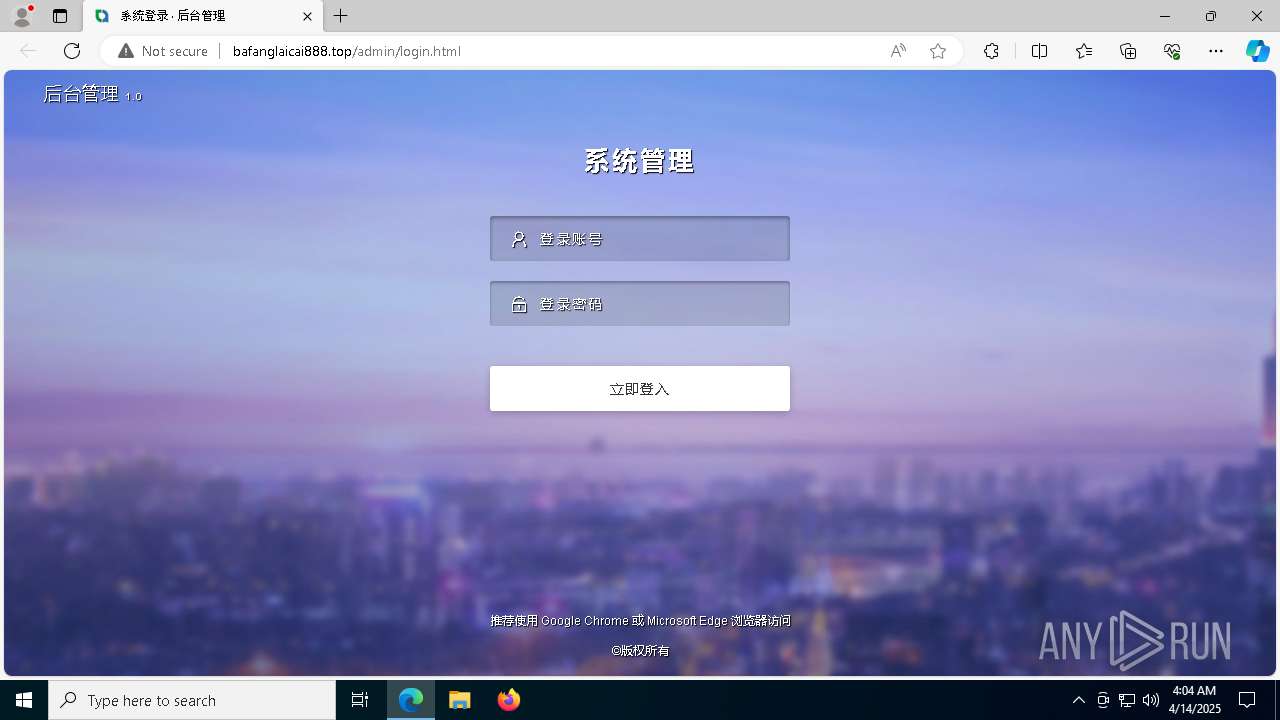Click the user icon in account field

point(519,239)
